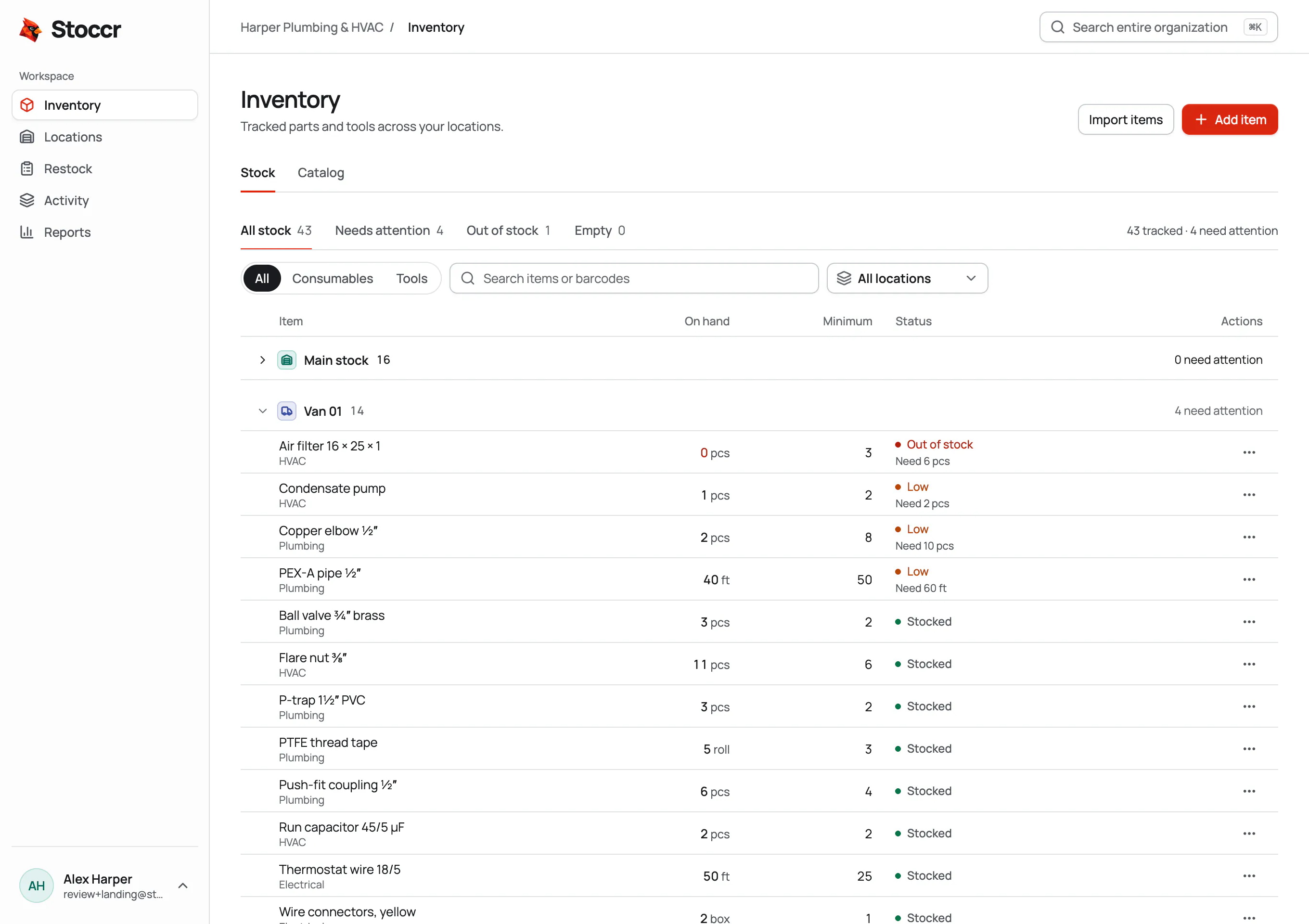Open actions menu for Push-fit coupling ½″
1309x924 pixels.
pyautogui.click(x=1248, y=791)
